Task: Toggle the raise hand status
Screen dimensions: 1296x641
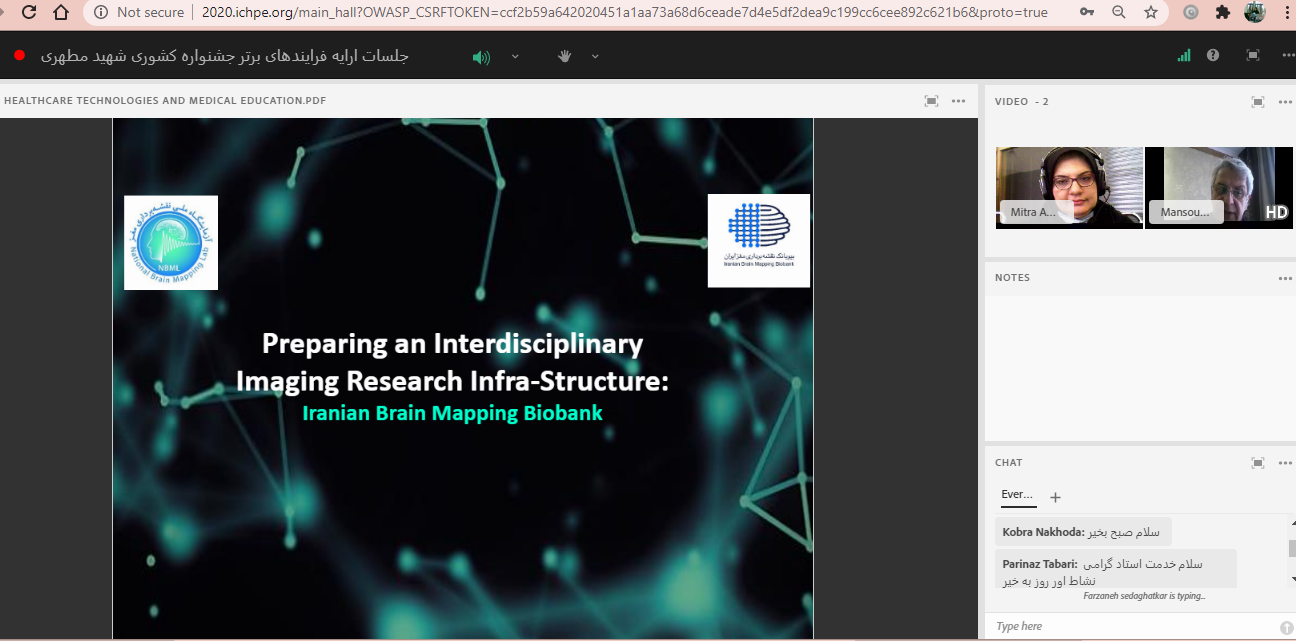Action: click(564, 56)
